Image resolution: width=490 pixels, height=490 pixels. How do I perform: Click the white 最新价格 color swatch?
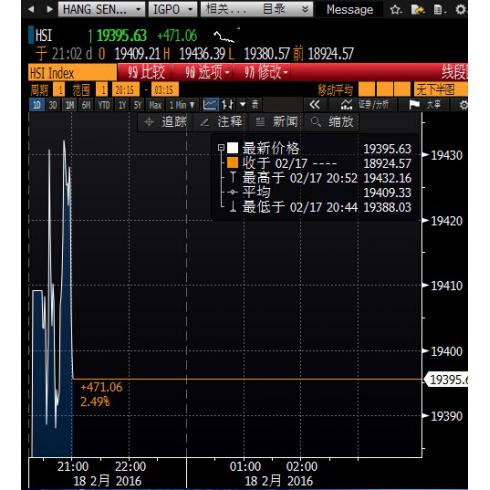click(233, 148)
